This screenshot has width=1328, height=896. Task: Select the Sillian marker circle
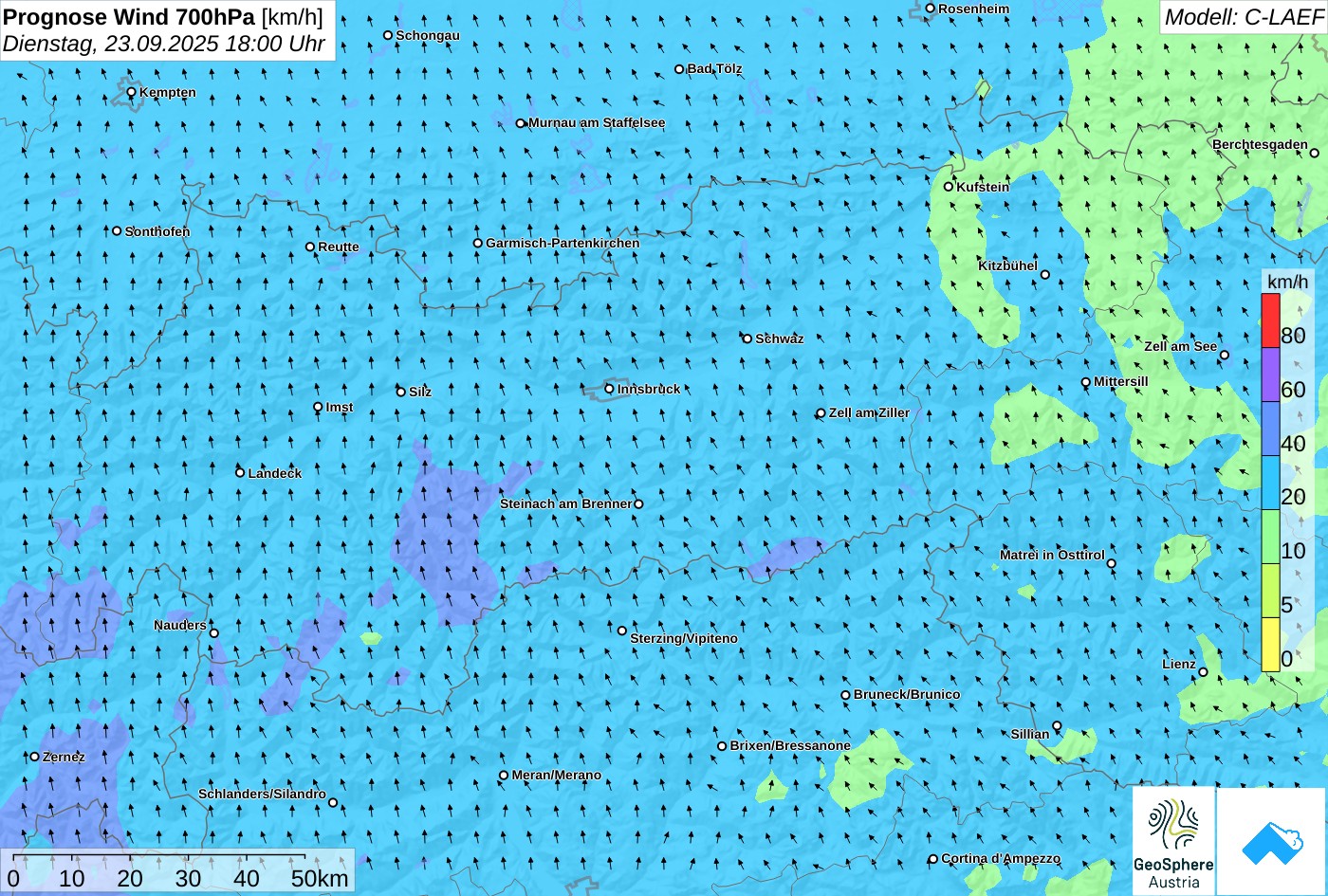tap(1058, 726)
